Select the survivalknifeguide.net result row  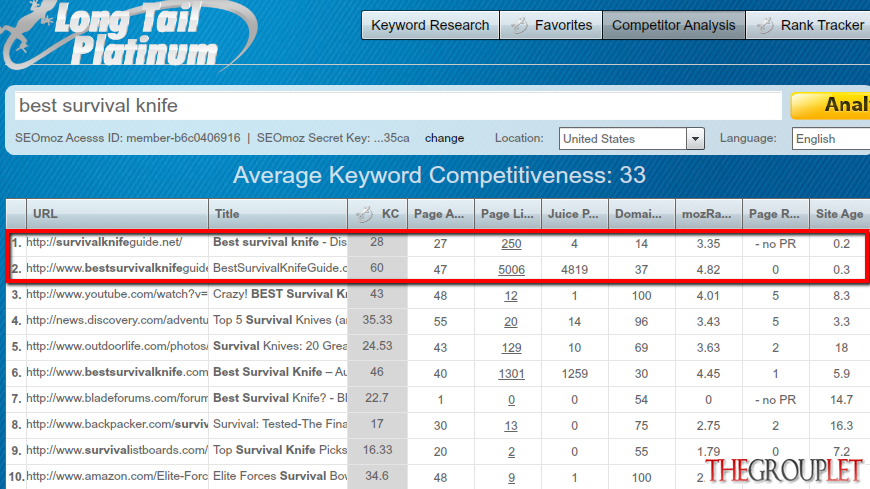(438, 243)
